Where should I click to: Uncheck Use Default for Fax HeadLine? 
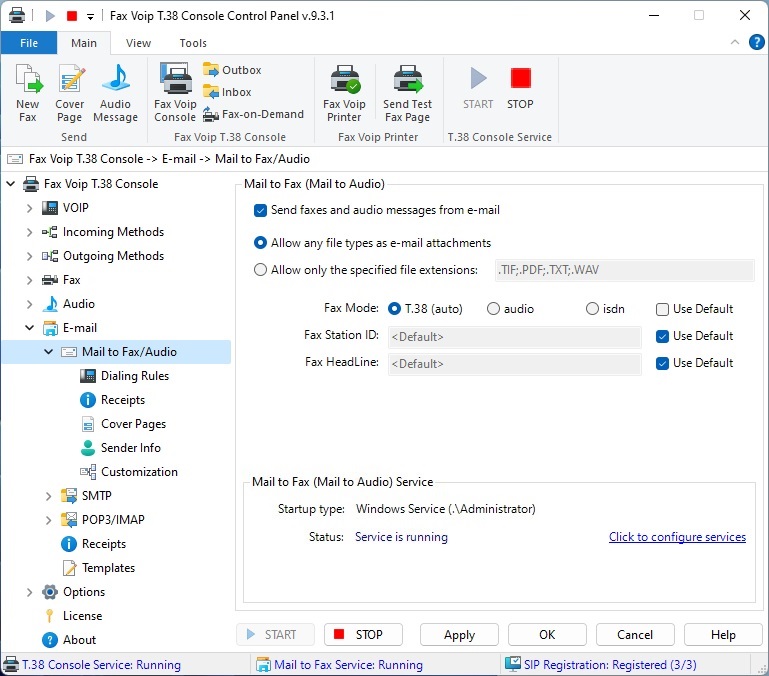(662, 363)
